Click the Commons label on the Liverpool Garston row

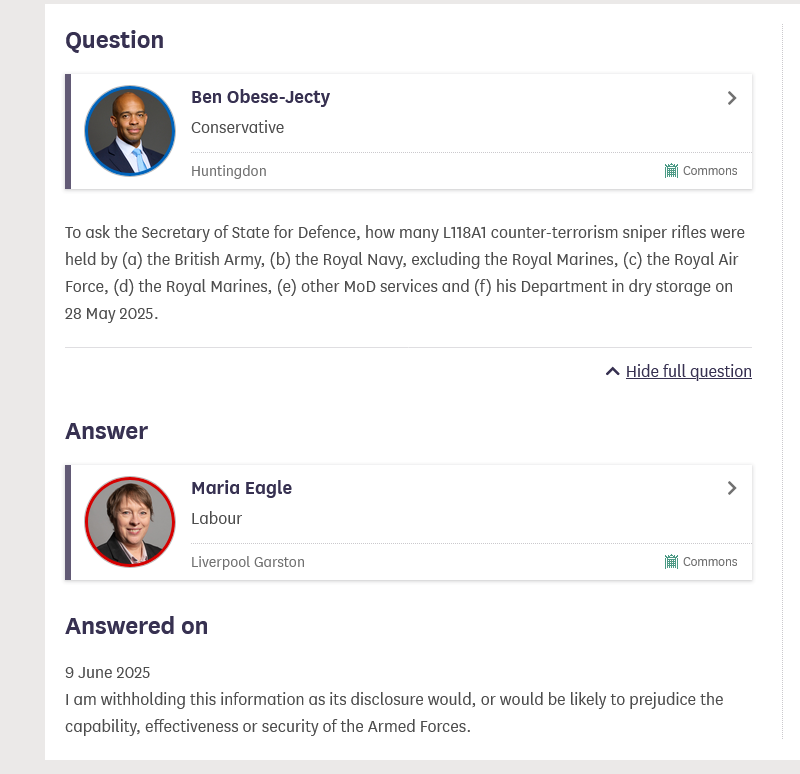click(710, 562)
